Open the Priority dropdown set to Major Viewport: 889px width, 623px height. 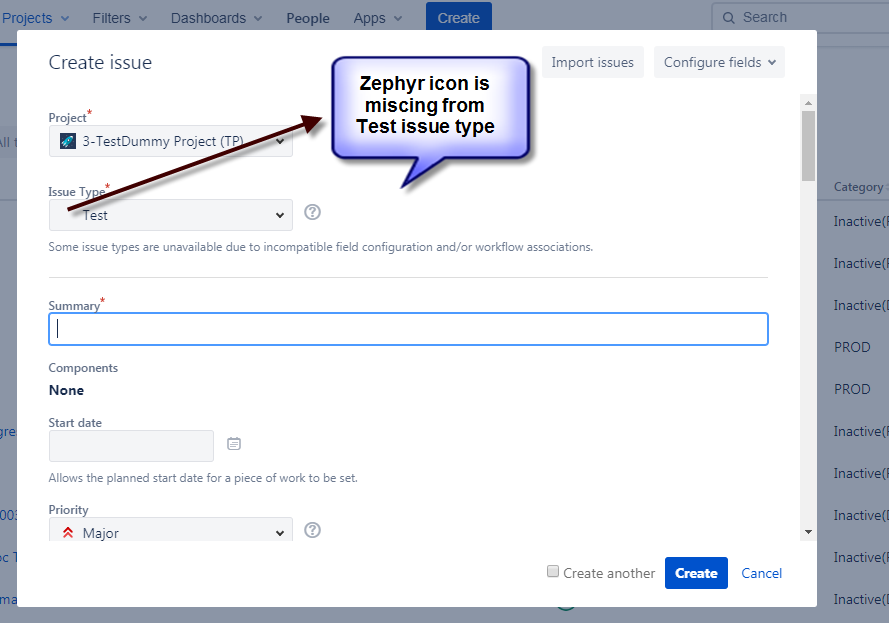[171, 529]
